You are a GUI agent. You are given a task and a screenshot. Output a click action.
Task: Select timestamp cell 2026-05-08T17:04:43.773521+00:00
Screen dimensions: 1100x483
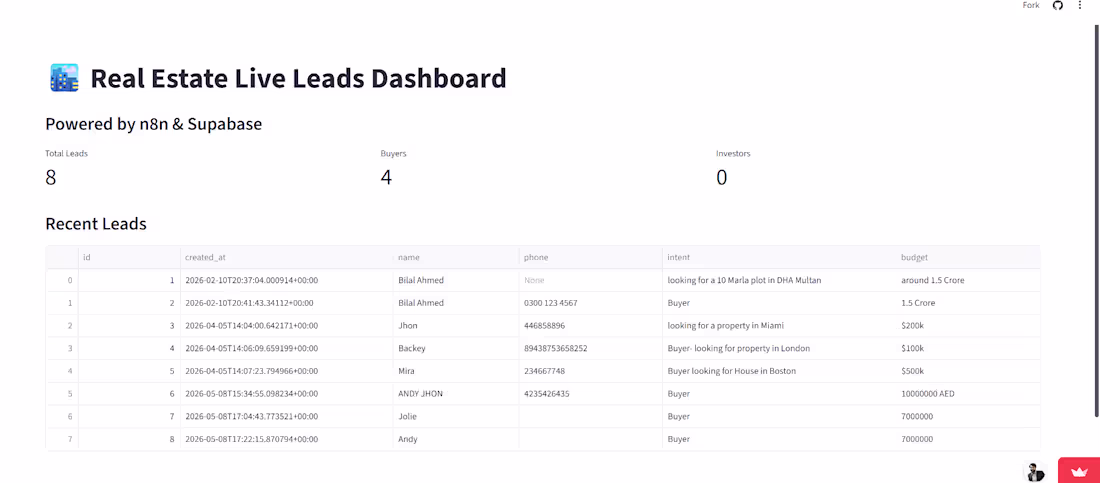click(x=287, y=416)
